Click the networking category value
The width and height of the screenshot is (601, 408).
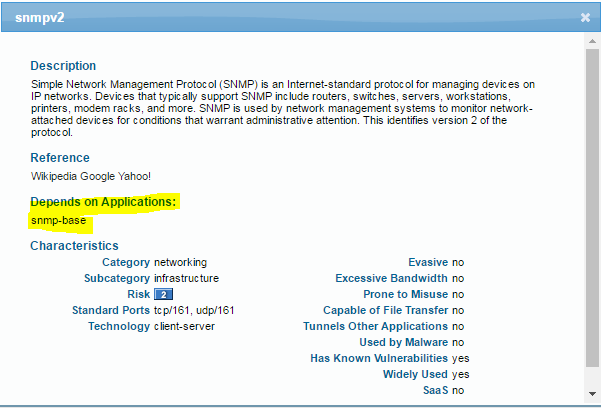coord(181,262)
